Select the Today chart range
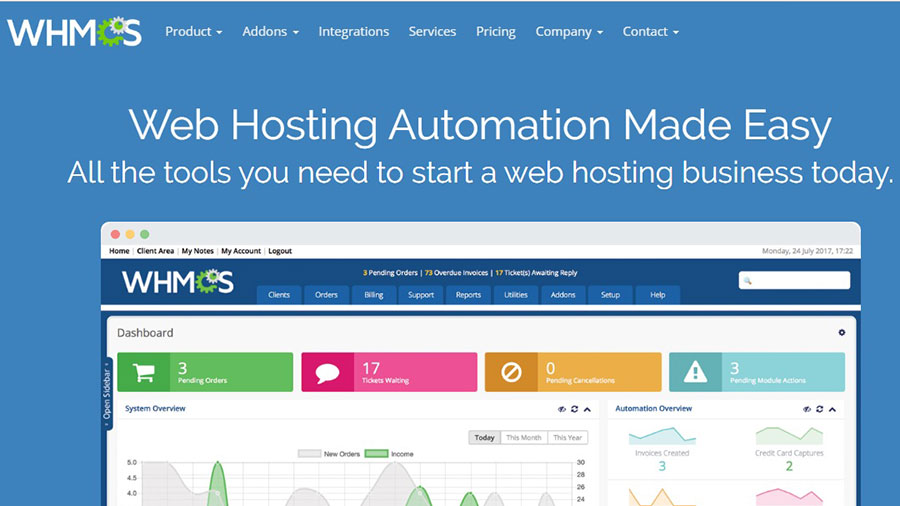The height and width of the screenshot is (506, 900). pos(484,437)
